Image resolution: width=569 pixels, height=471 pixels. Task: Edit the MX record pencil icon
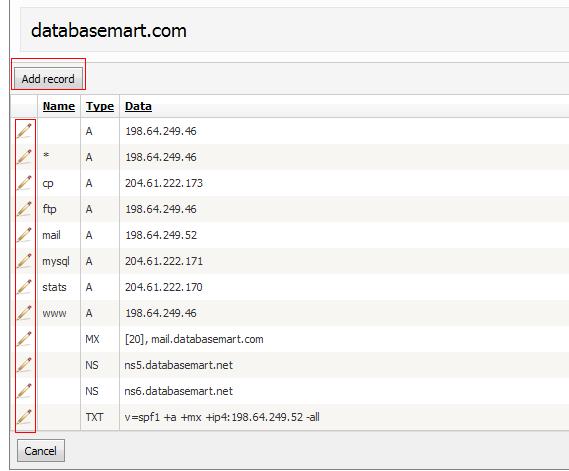click(x=24, y=339)
